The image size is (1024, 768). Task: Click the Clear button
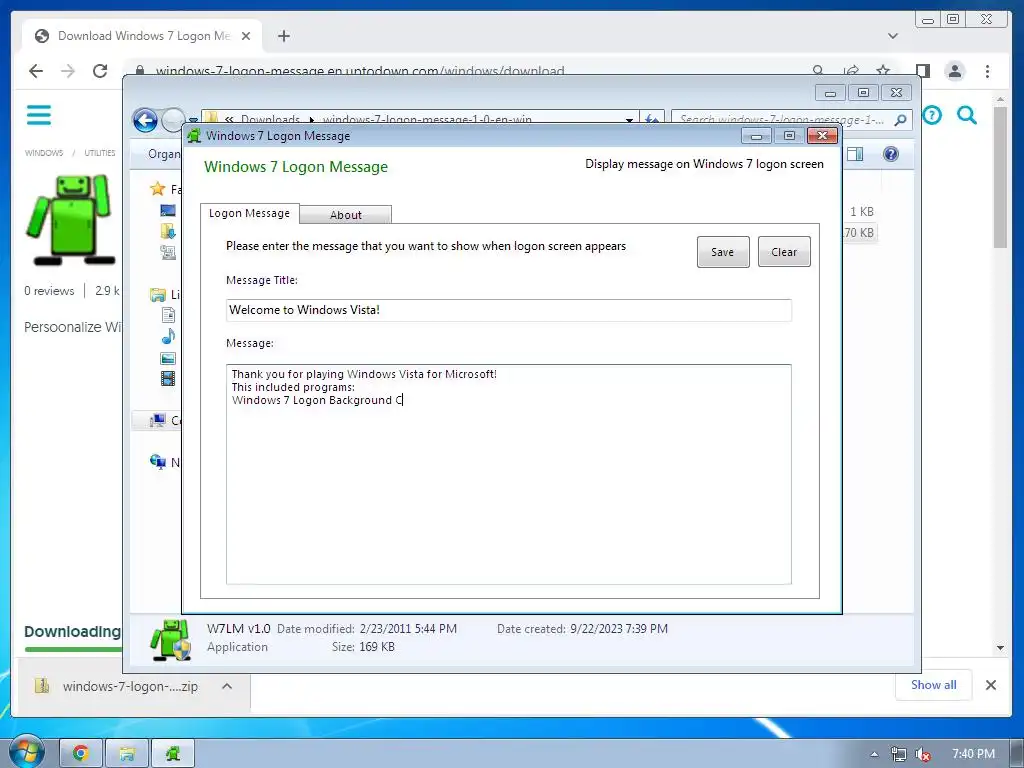coord(784,252)
